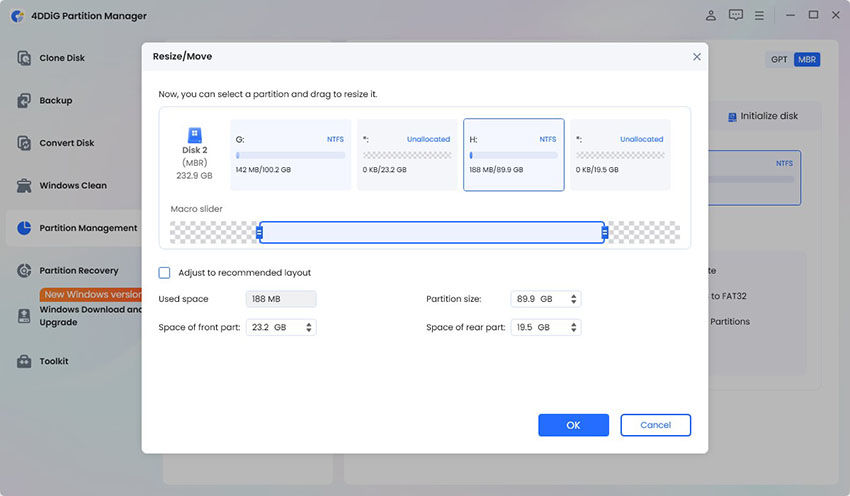Click the Clone Disk sidebar icon
The width and height of the screenshot is (850, 496).
pyautogui.click(x=24, y=58)
